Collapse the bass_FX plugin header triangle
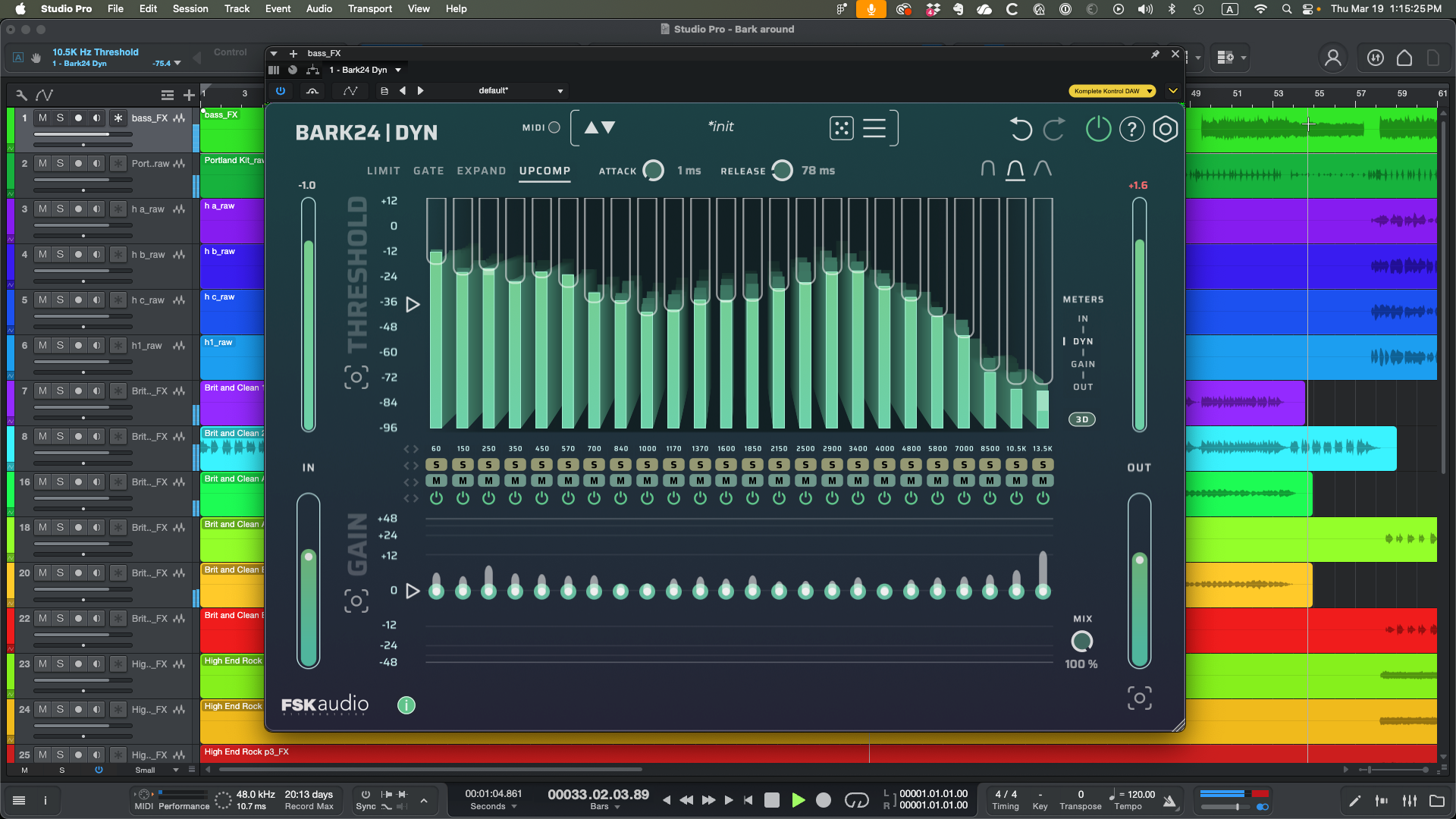The height and width of the screenshot is (819, 1456). (274, 54)
